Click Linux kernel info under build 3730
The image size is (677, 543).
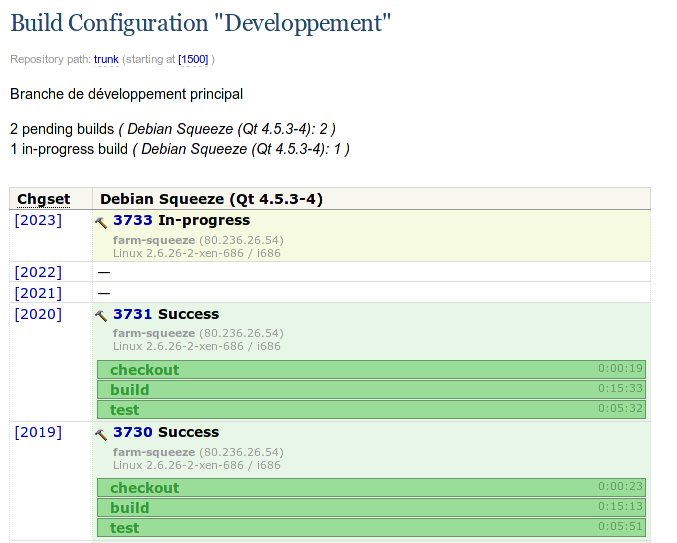197,465
